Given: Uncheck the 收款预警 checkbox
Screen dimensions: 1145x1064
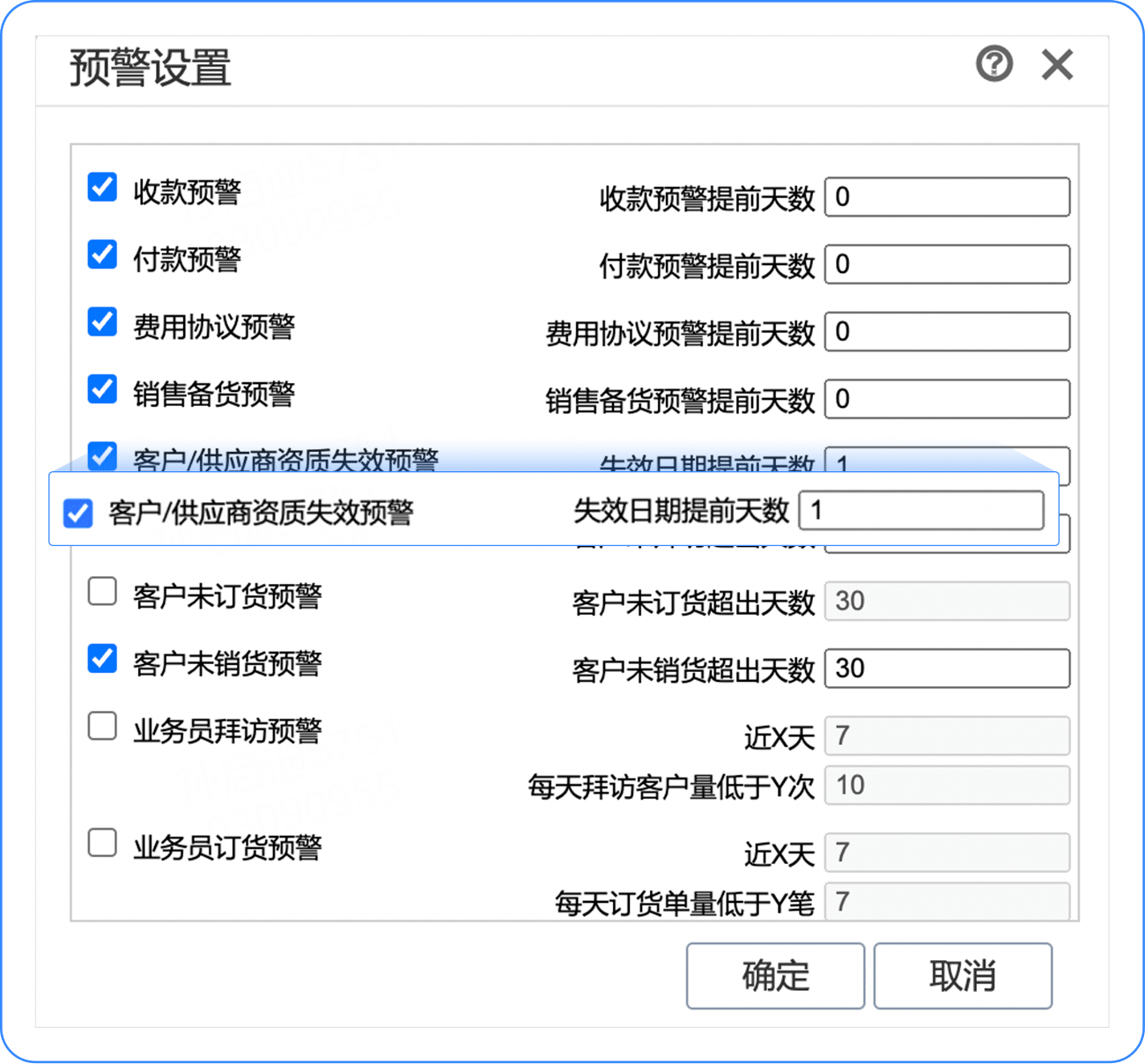Looking at the screenshot, I should [102, 187].
